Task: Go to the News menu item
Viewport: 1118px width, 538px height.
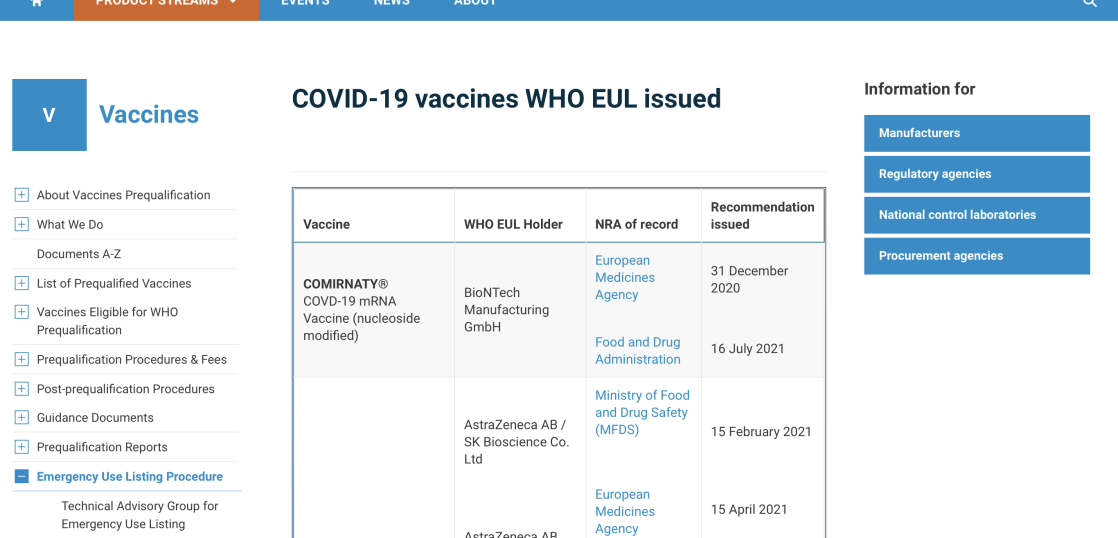Action: pyautogui.click(x=391, y=4)
